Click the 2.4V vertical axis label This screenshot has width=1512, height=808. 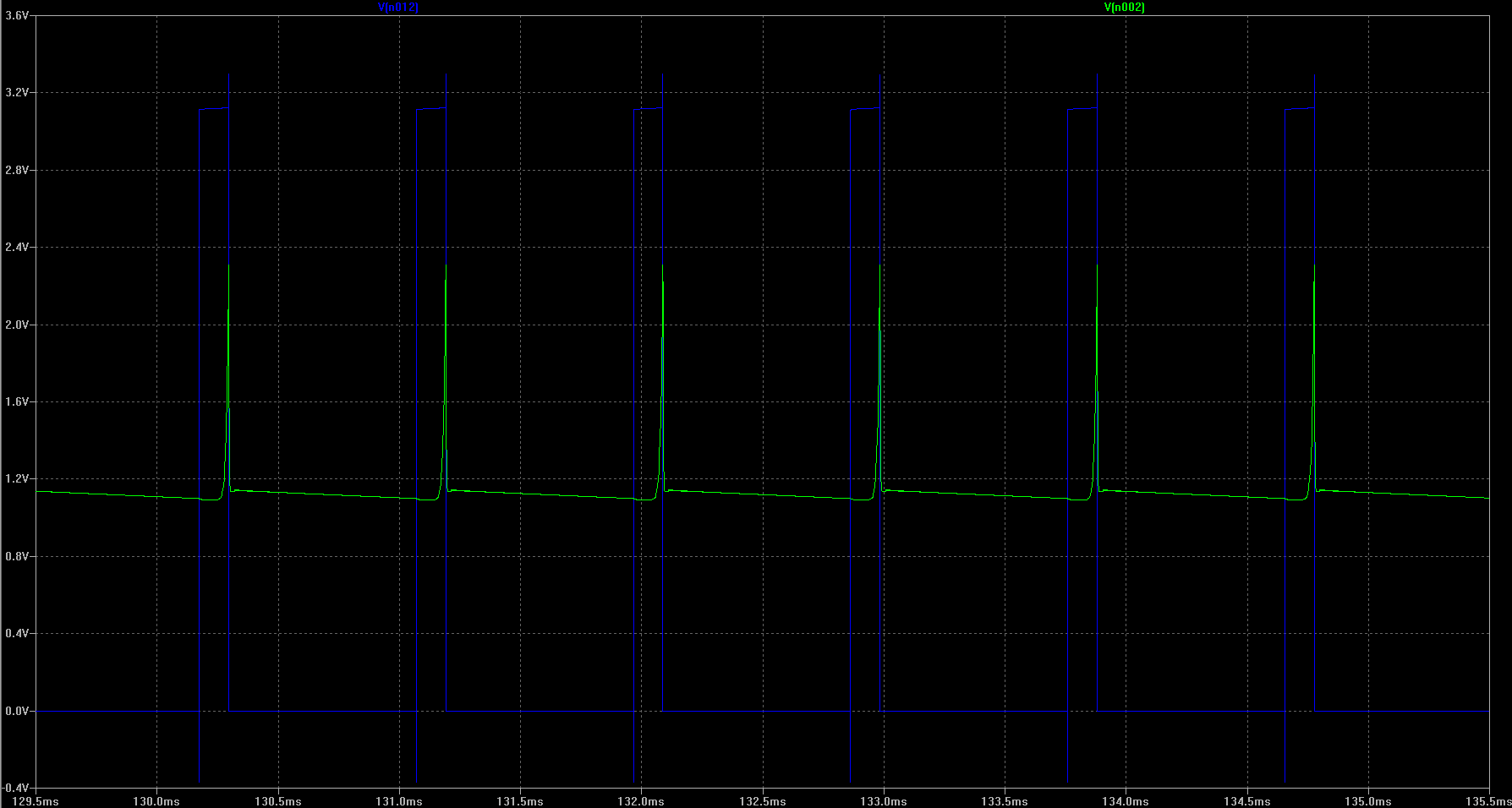coord(17,247)
